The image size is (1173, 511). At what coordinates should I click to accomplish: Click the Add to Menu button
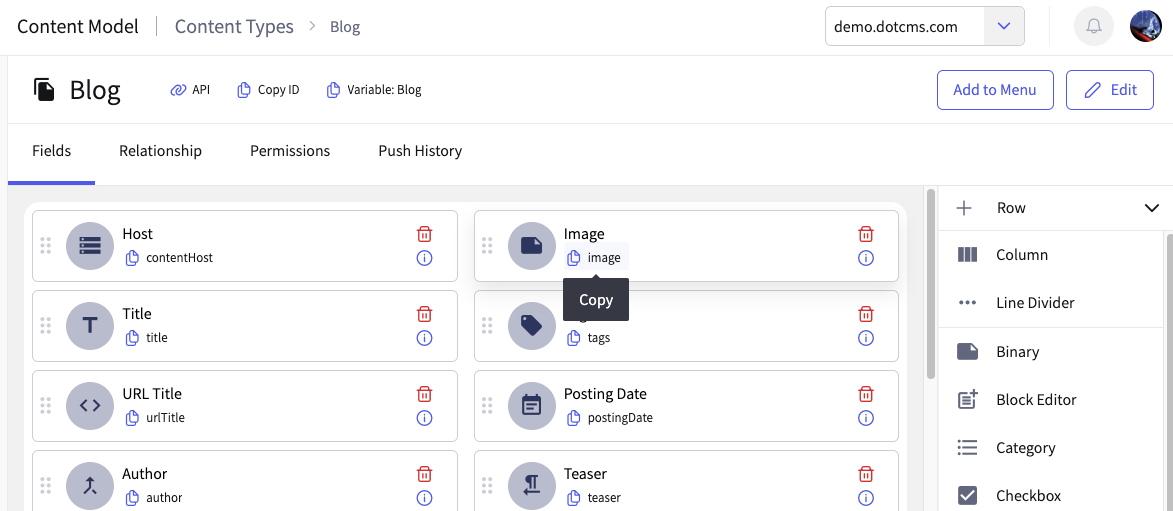[994, 90]
